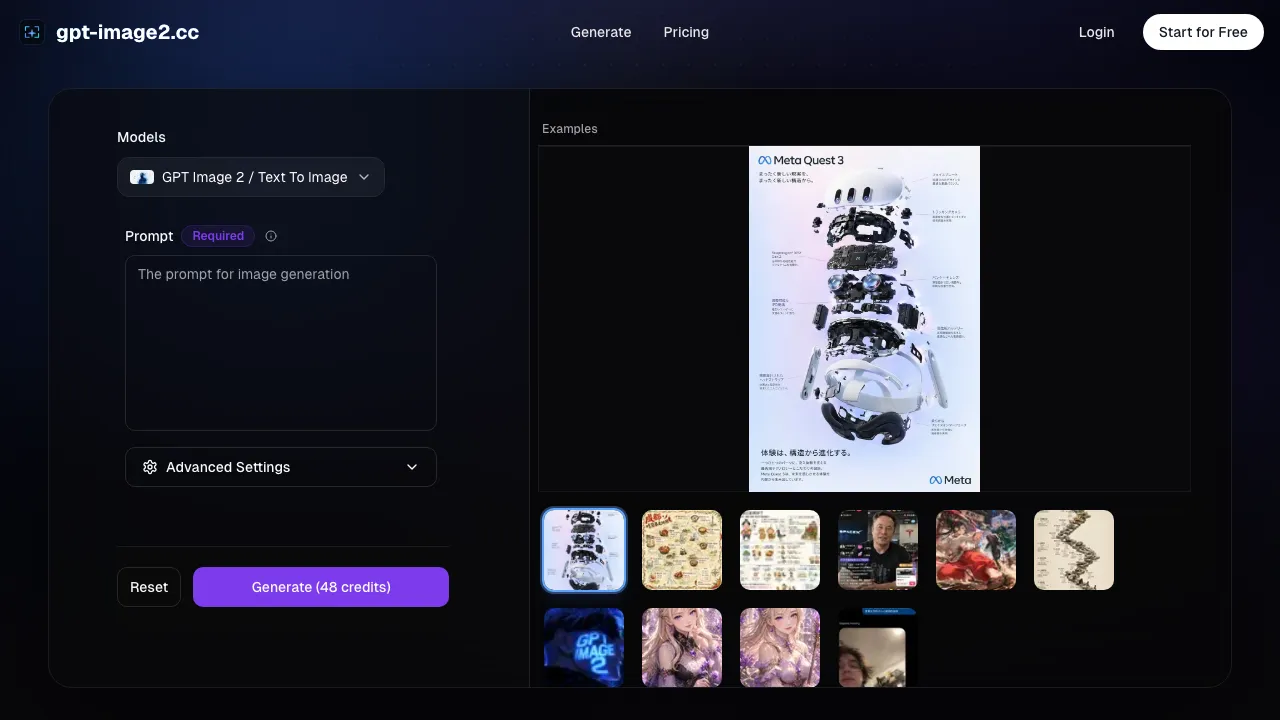The width and height of the screenshot is (1280, 720).
Task: Click the model thumbnail icon in dropdown
Action: click(142, 177)
